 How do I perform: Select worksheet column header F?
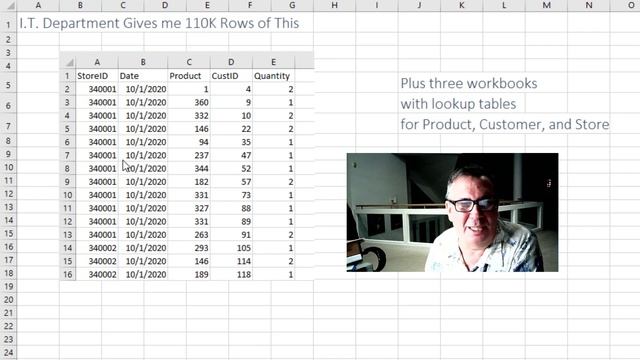click(x=250, y=5)
